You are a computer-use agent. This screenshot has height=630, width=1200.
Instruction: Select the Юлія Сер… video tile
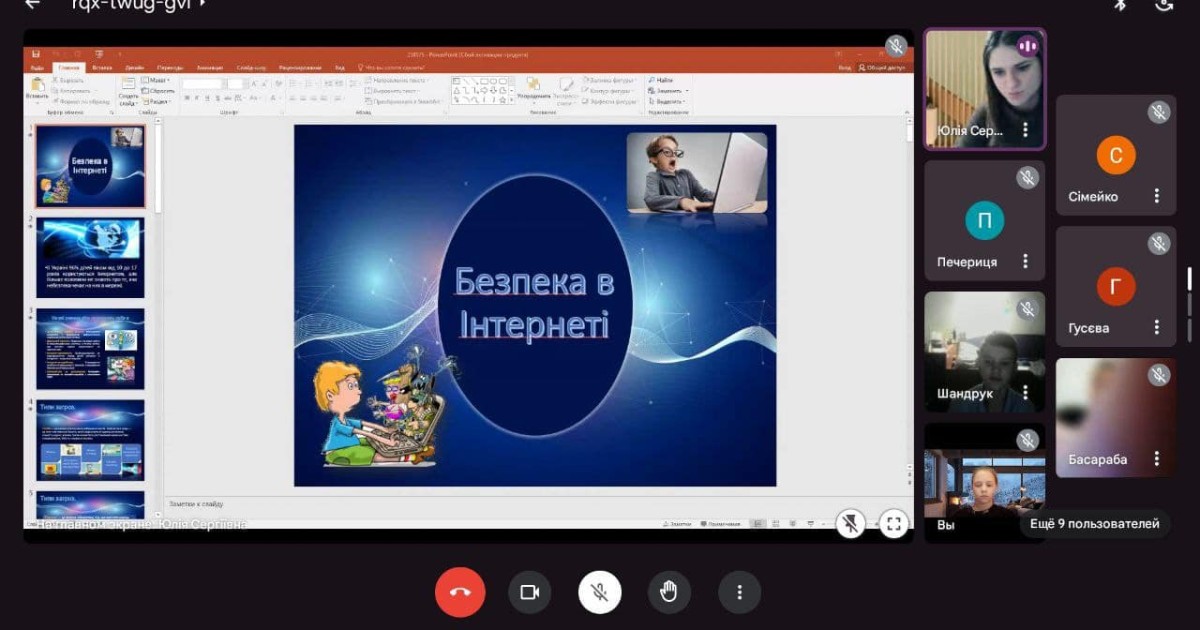(x=985, y=89)
